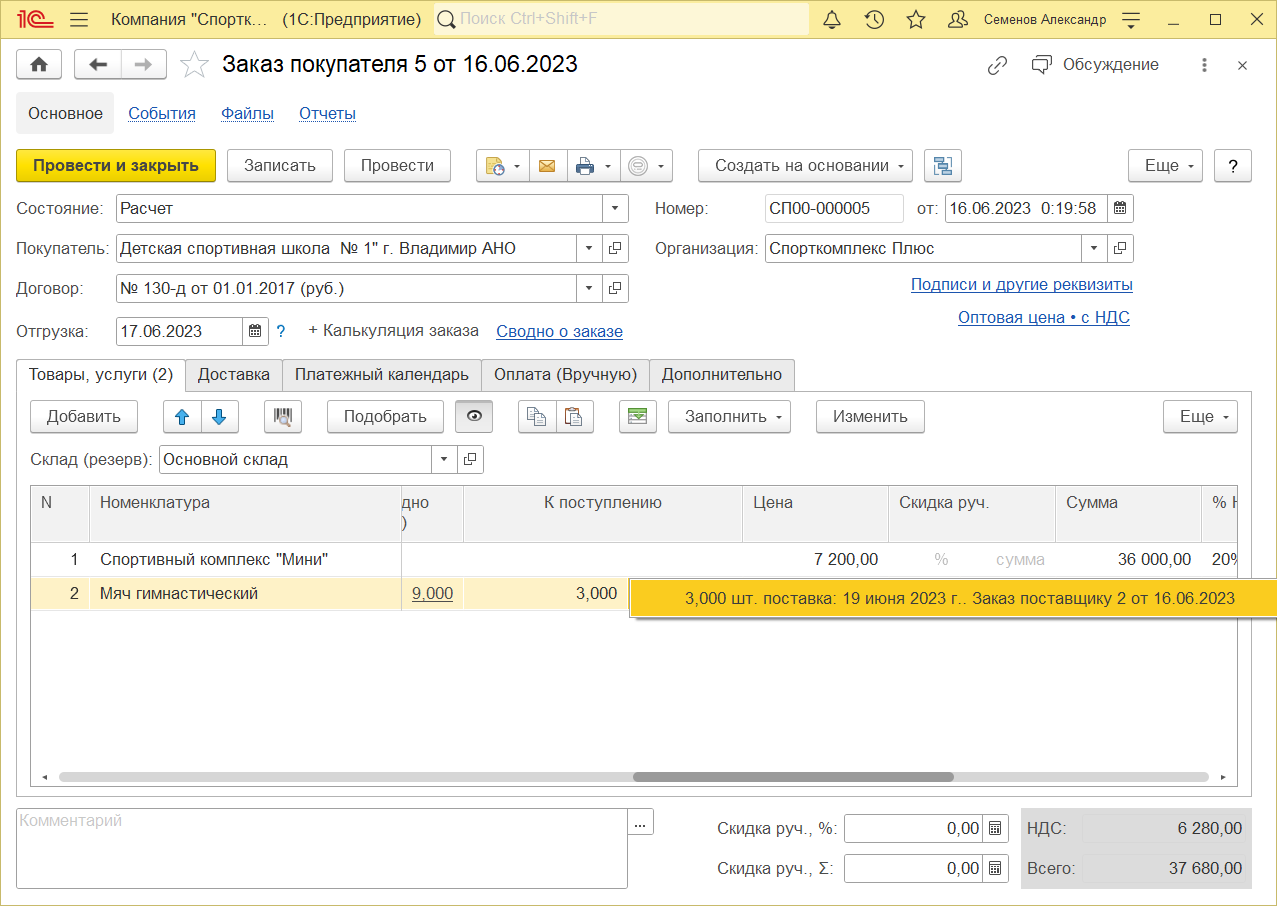Go to the home page icon
Image resolution: width=1277 pixels, height=906 pixels.
pos(39,65)
